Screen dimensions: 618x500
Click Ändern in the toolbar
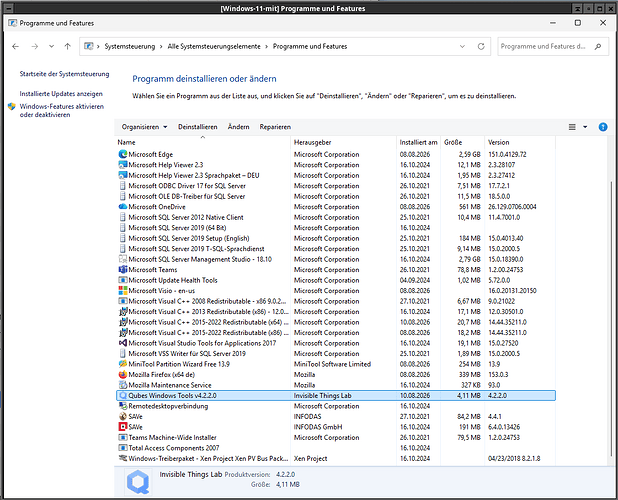(x=238, y=127)
